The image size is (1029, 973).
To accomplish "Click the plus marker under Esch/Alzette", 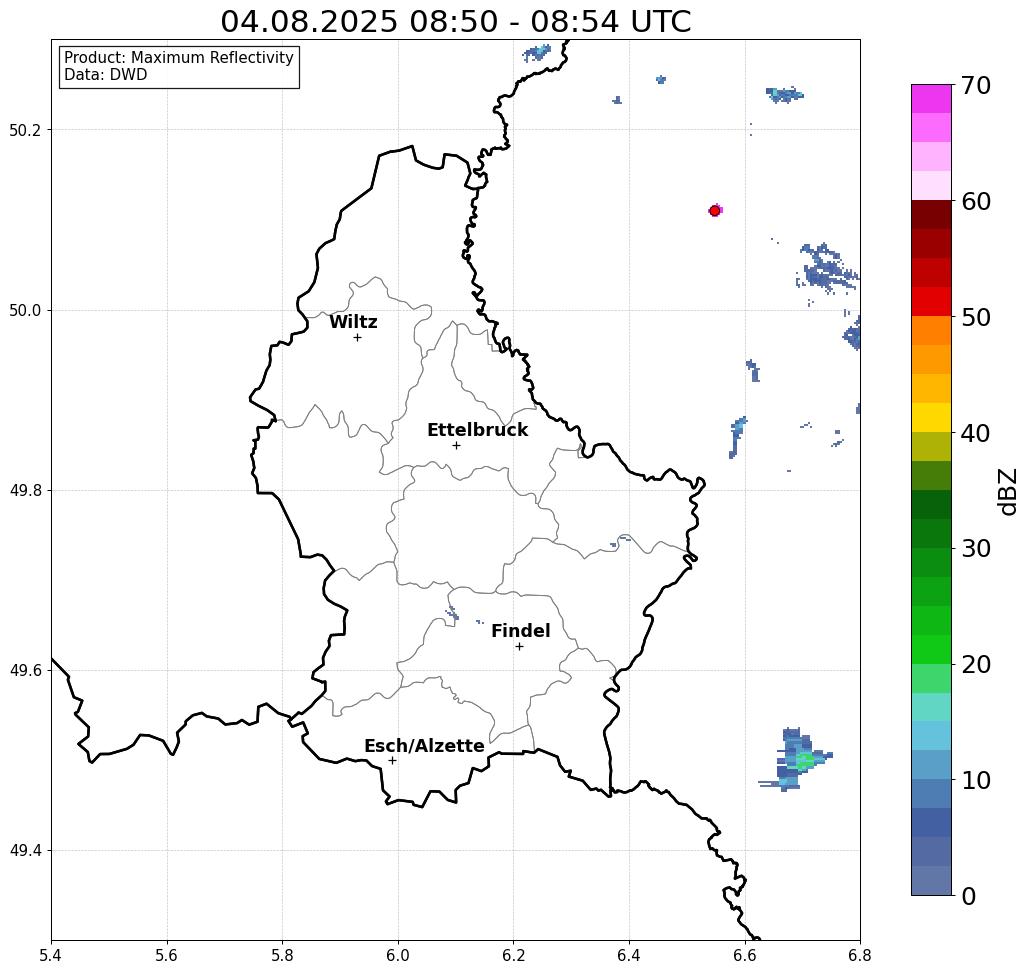I will [392, 760].
